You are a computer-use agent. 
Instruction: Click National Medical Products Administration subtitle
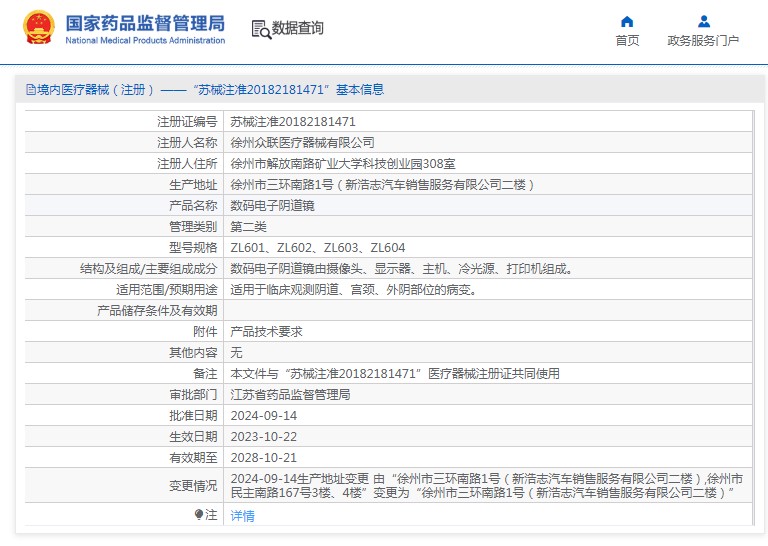145,41
